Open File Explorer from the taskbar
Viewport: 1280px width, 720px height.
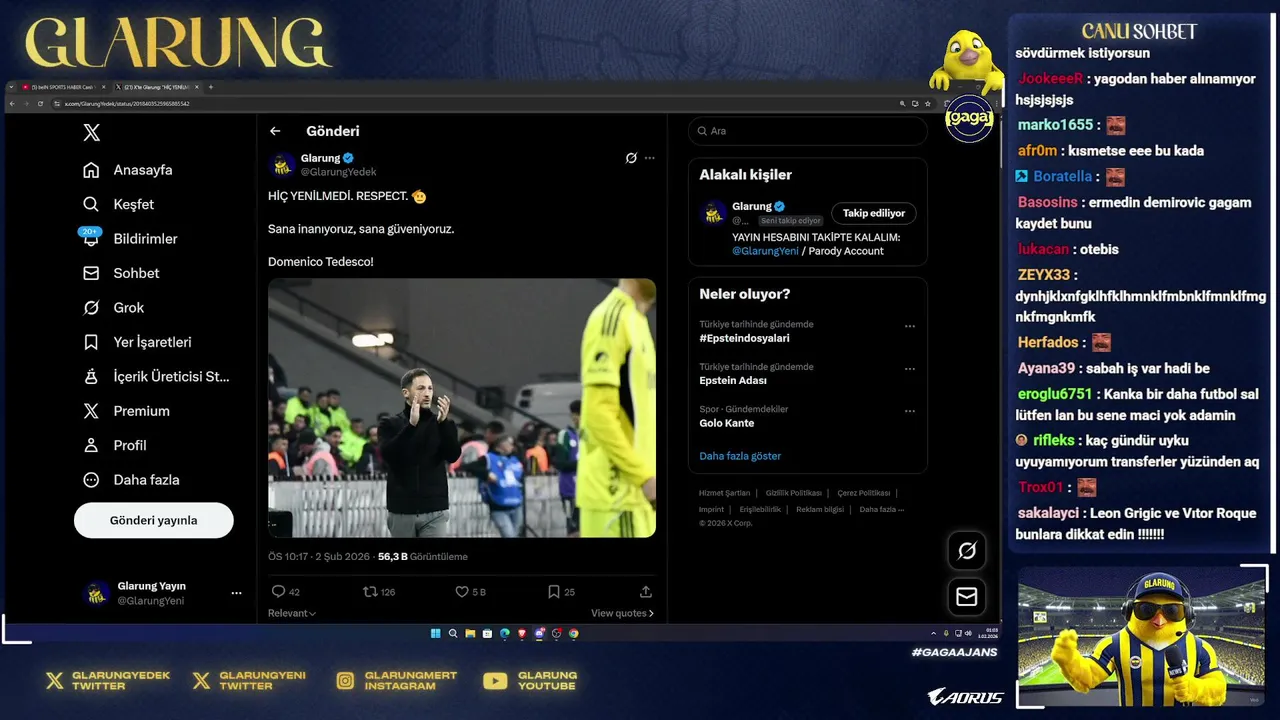click(470, 633)
